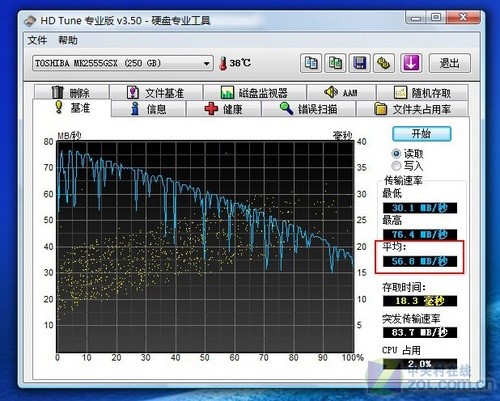This screenshot has height=401, width=500.
Task: Click the purple down arrow icon
Action: coord(411,63)
